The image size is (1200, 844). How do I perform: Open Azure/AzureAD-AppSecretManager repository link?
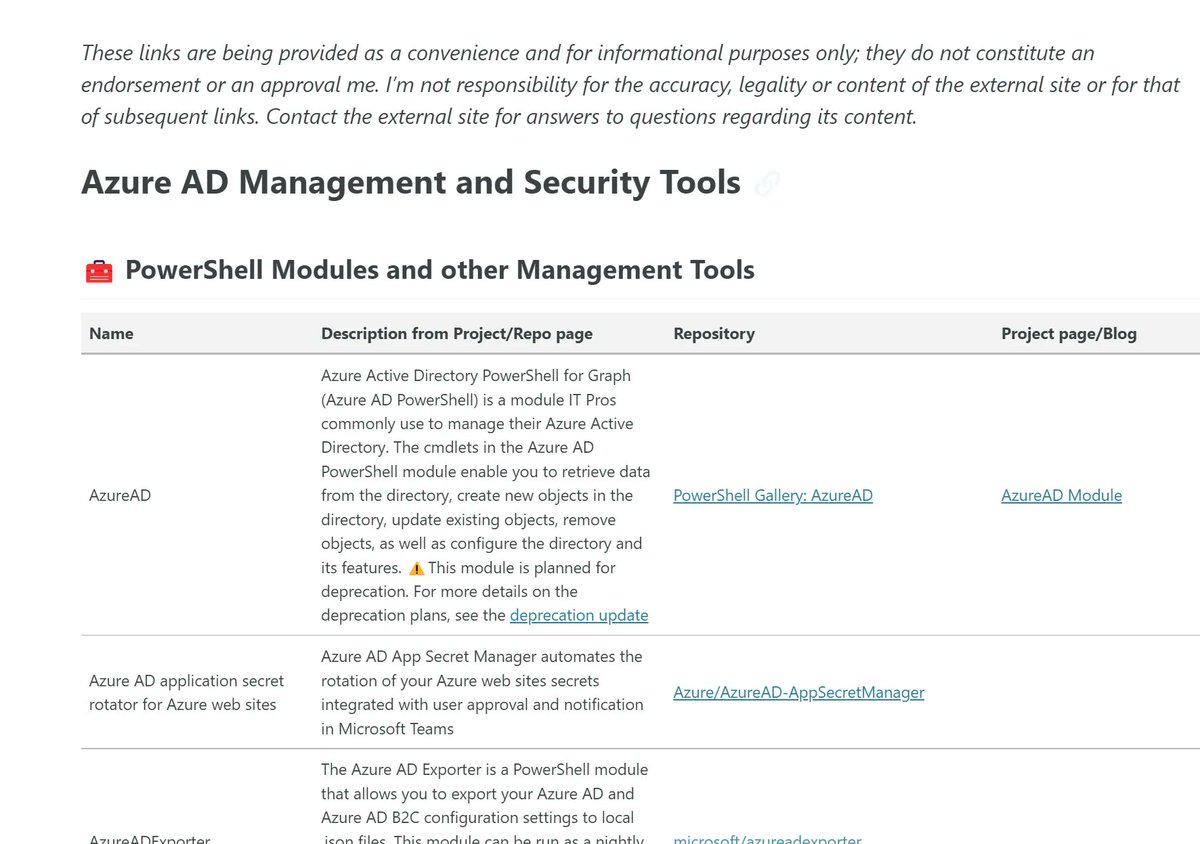tap(799, 692)
